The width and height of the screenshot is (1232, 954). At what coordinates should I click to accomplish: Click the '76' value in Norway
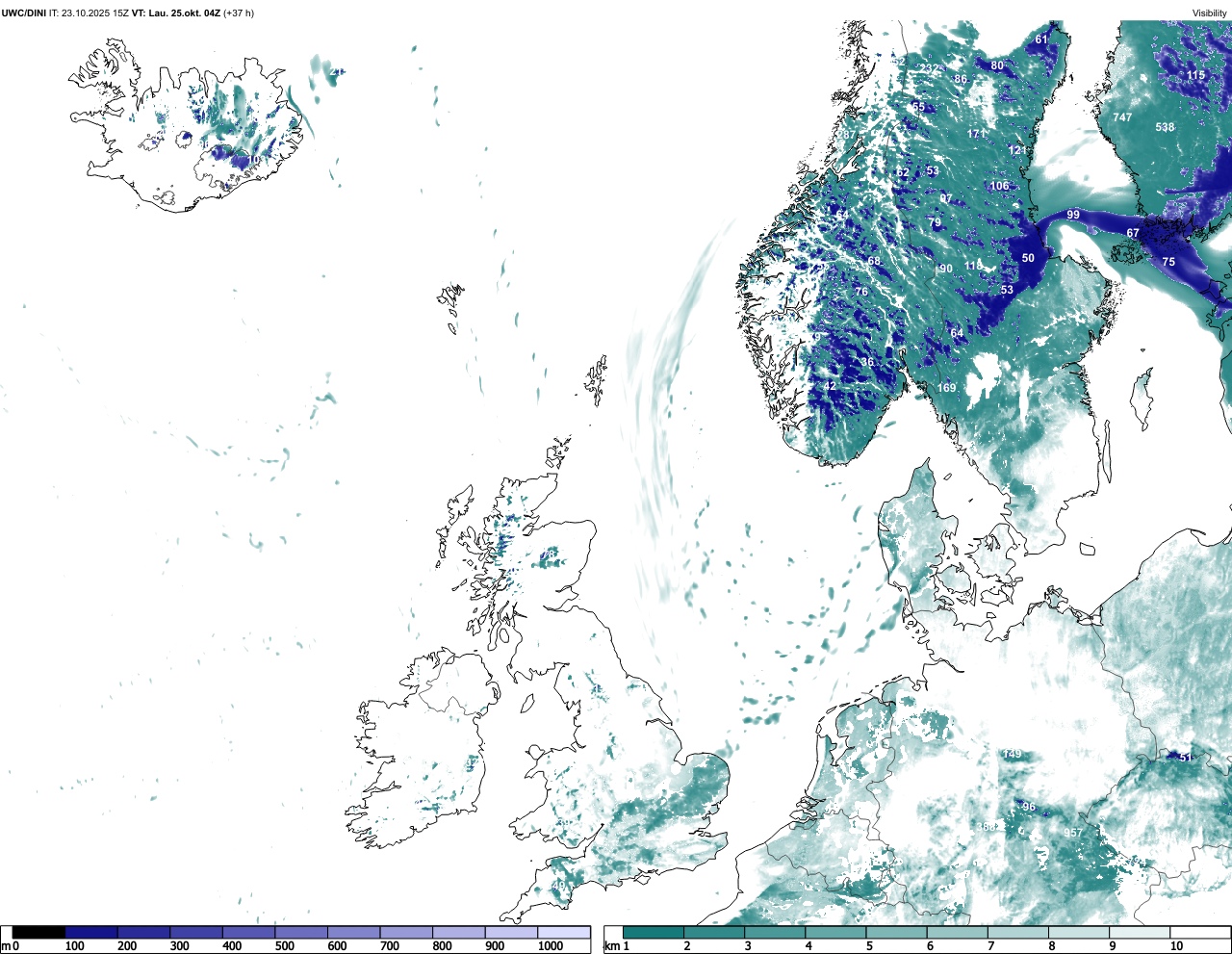861,292
